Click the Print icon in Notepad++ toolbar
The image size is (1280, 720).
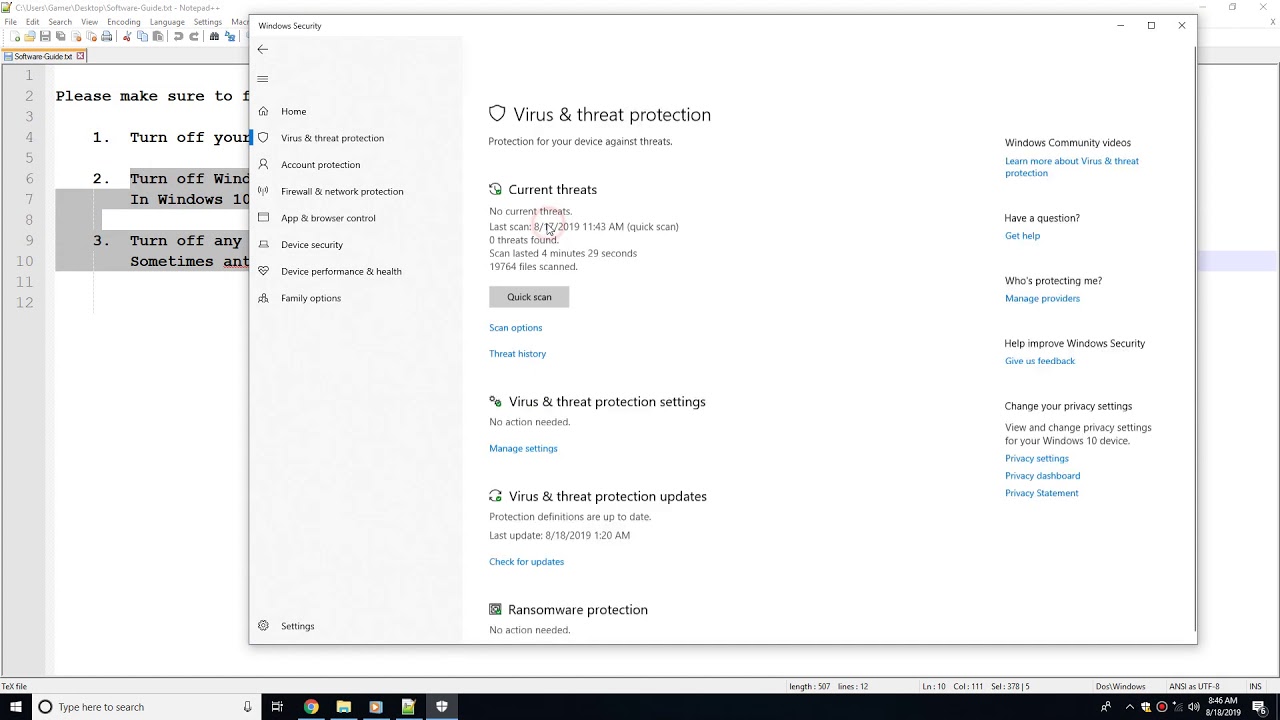click(106, 37)
